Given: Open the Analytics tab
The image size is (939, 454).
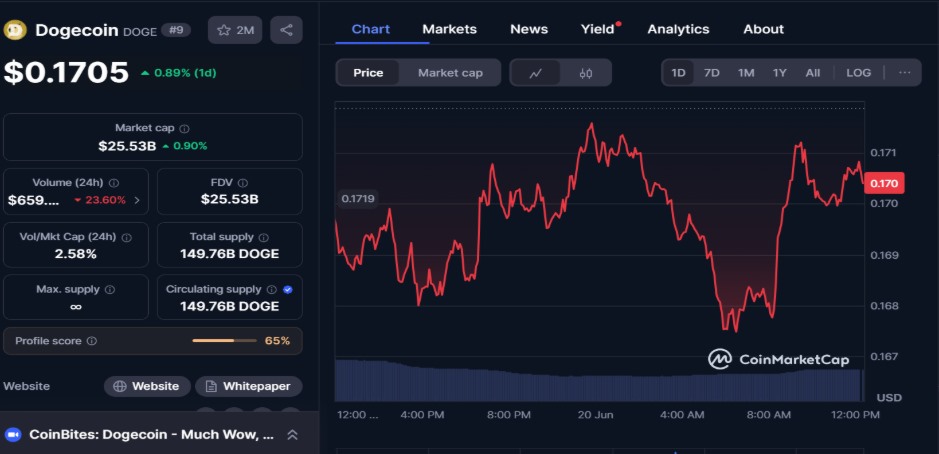Looking at the screenshot, I should 678,29.
